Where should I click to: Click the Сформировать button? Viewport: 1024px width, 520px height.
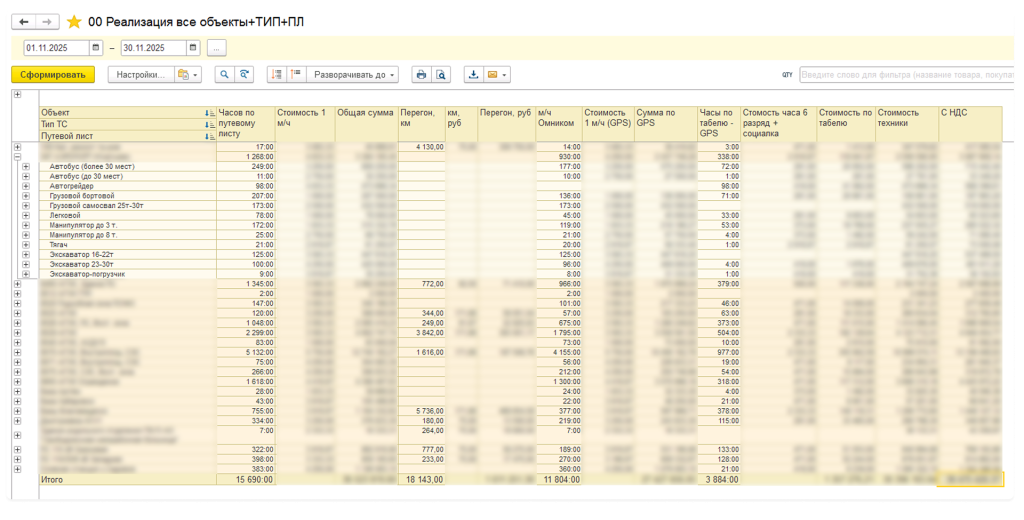tap(53, 75)
